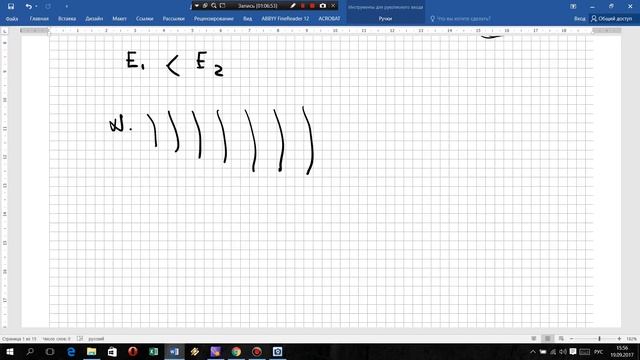This screenshot has width=640, height=360.
Task: Pause the screen recording
Action: tap(303, 6)
